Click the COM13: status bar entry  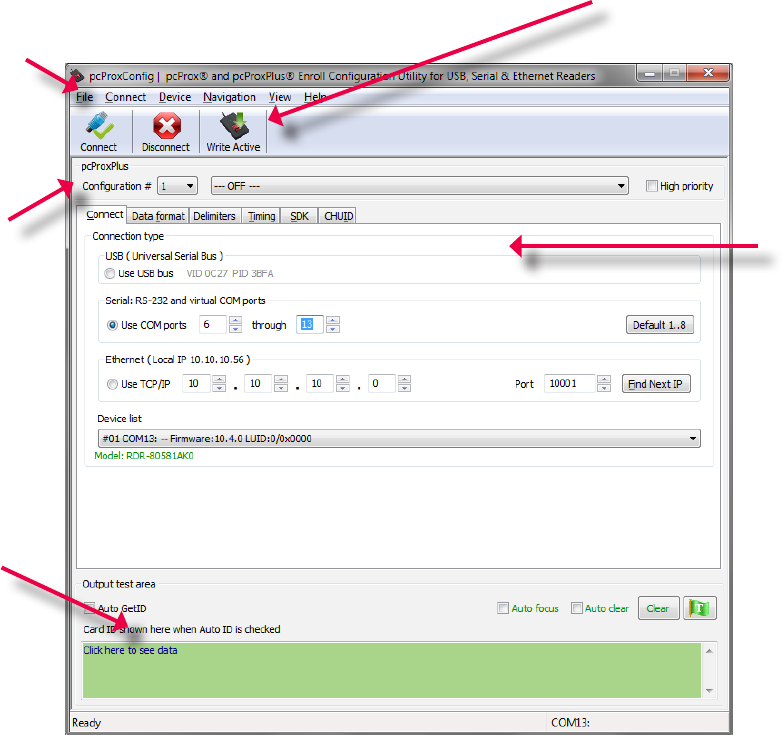point(570,722)
